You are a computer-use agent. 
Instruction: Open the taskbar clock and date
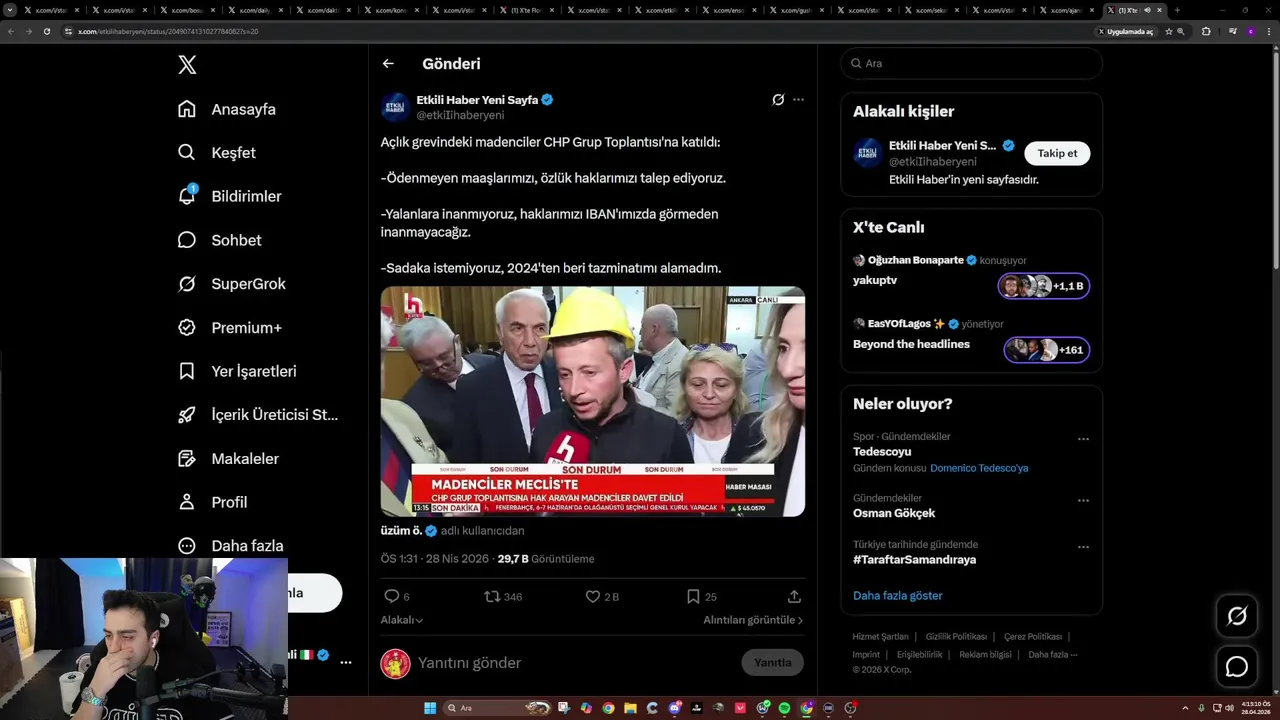[x=1254, y=707]
